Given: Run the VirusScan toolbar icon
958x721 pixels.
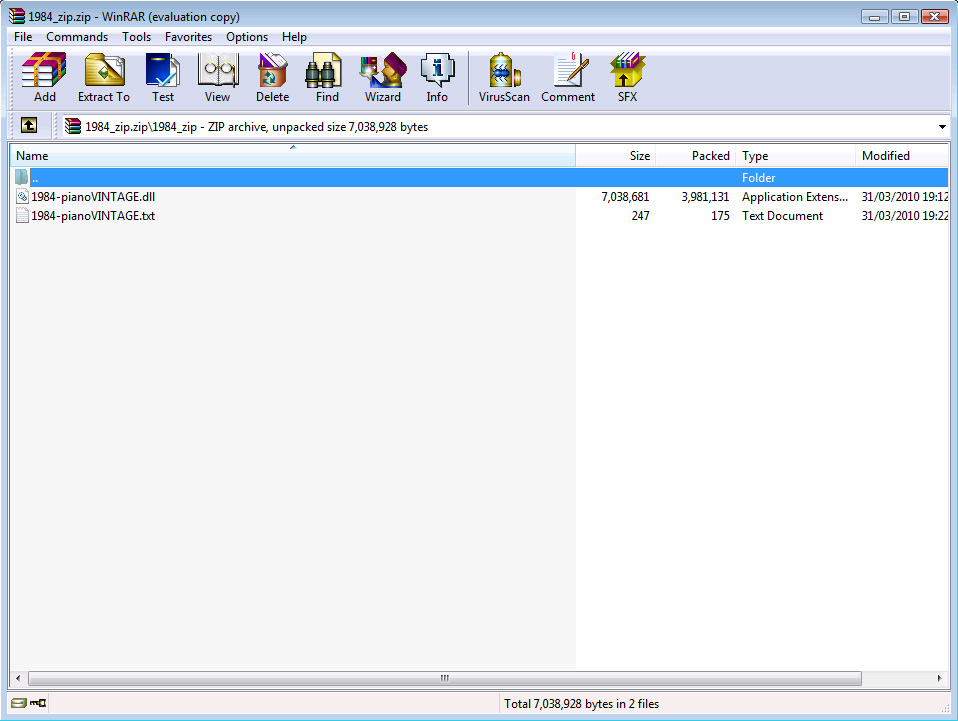Looking at the screenshot, I should (505, 70).
